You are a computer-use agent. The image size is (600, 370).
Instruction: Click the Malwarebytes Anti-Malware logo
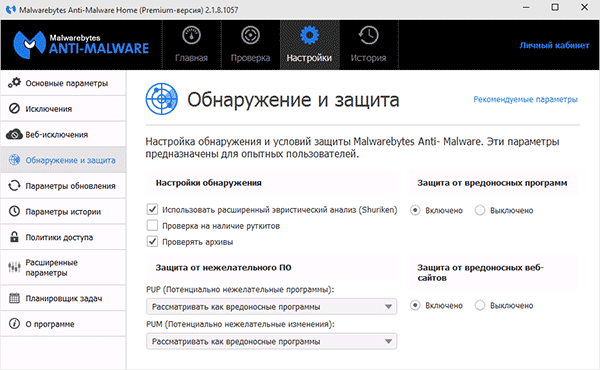(81, 44)
